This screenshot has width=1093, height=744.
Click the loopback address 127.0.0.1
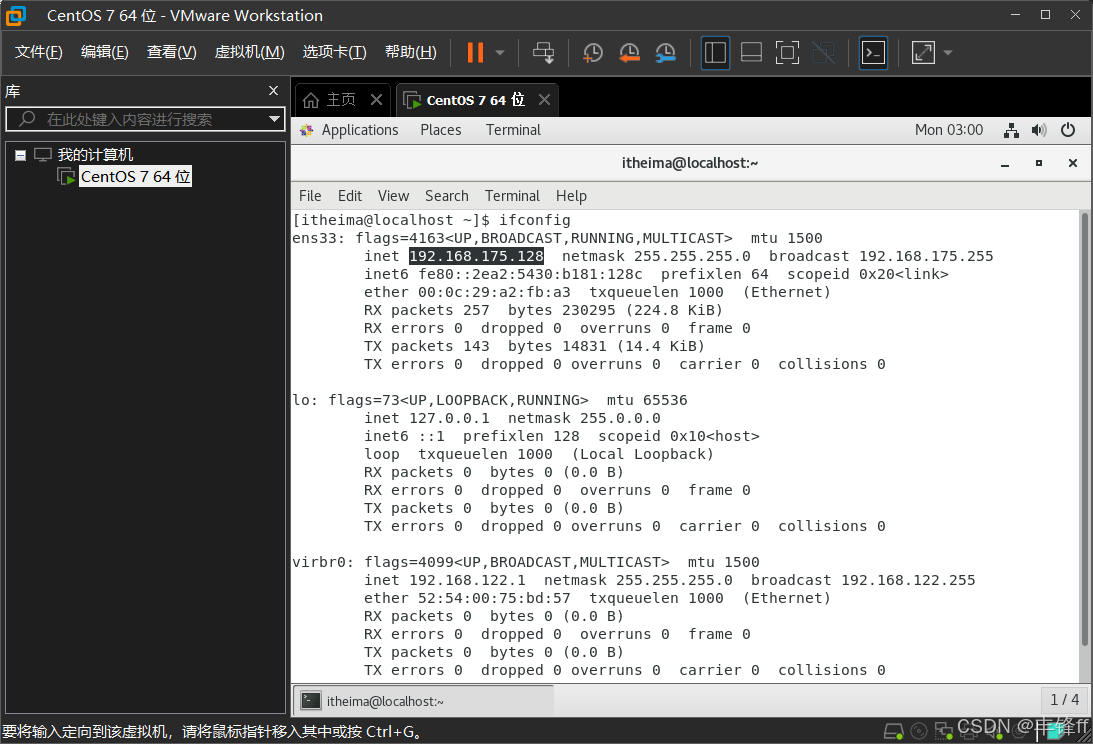[x=449, y=418]
